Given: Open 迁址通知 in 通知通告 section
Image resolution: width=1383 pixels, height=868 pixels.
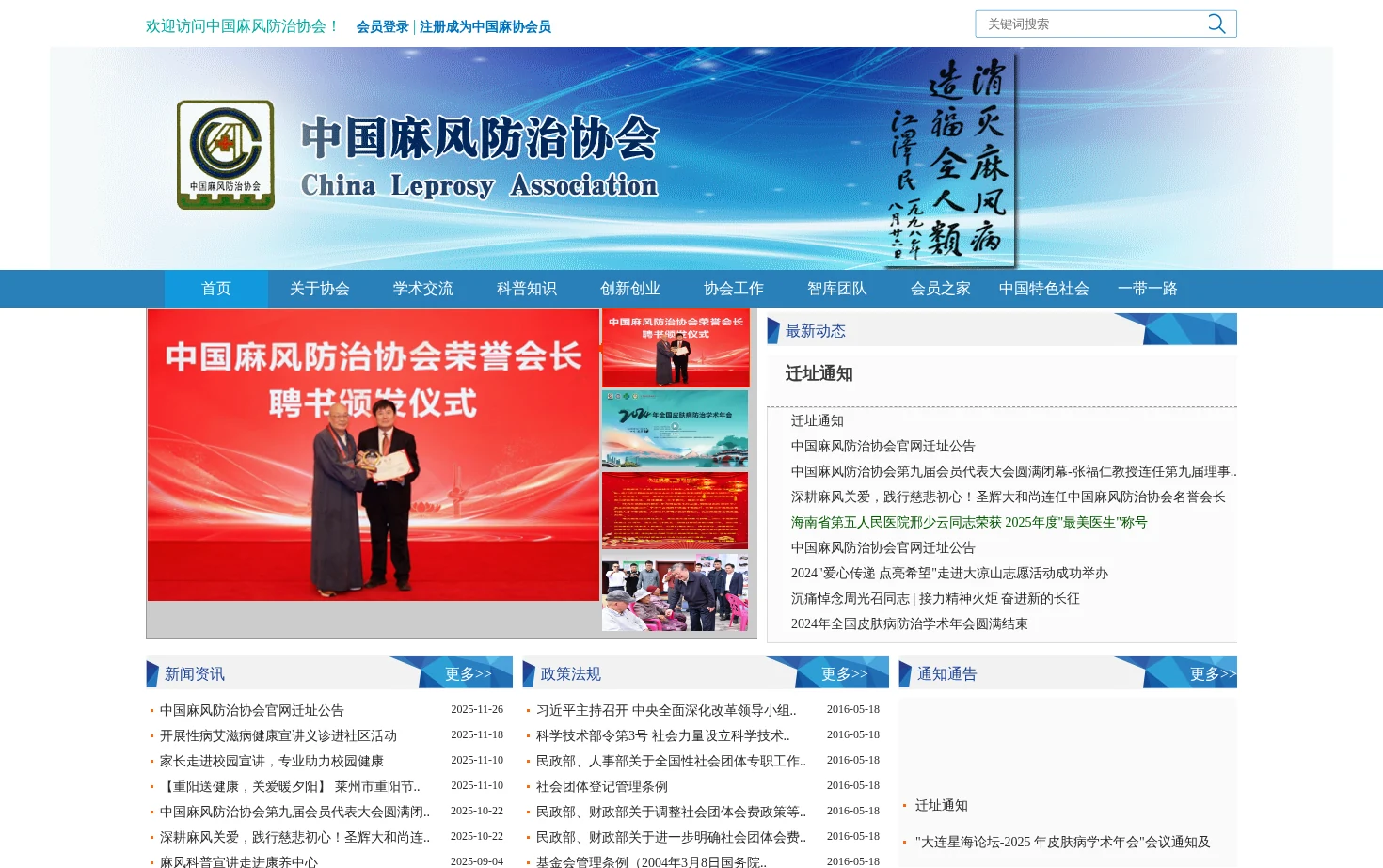Looking at the screenshot, I should tap(942, 805).
